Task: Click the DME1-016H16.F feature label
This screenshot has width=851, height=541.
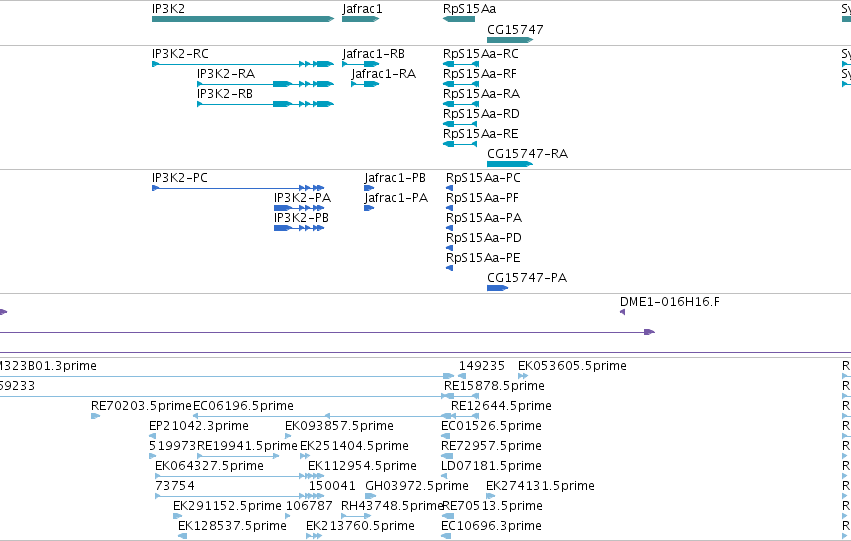Action: [x=670, y=302]
